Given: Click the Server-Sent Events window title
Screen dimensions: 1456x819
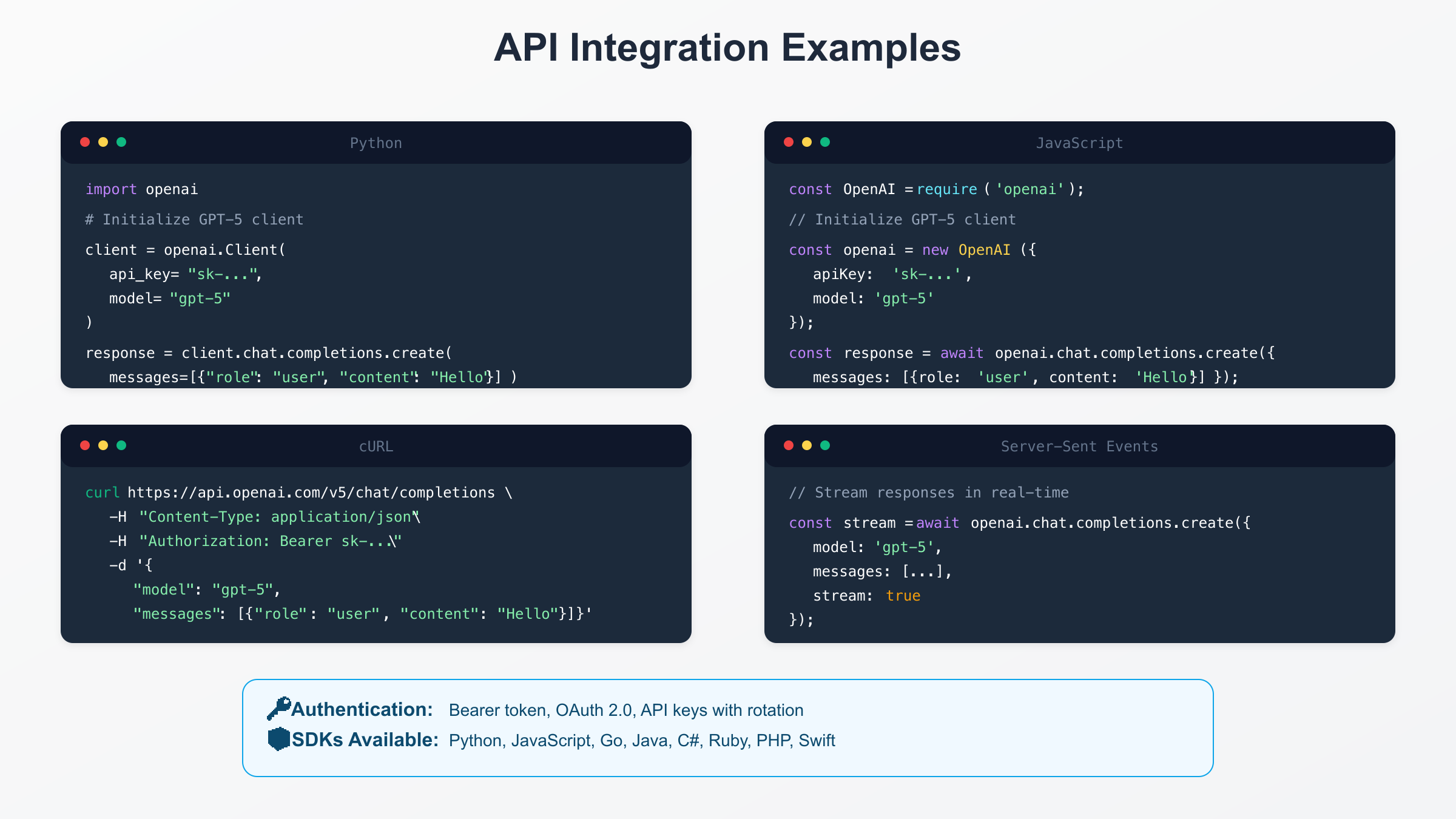Looking at the screenshot, I should click(x=1079, y=447).
